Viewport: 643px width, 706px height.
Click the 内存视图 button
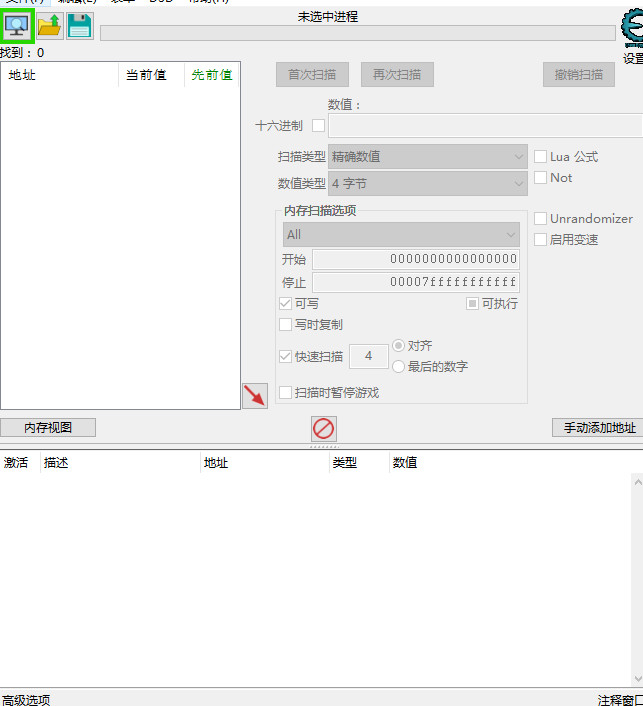tap(48, 428)
